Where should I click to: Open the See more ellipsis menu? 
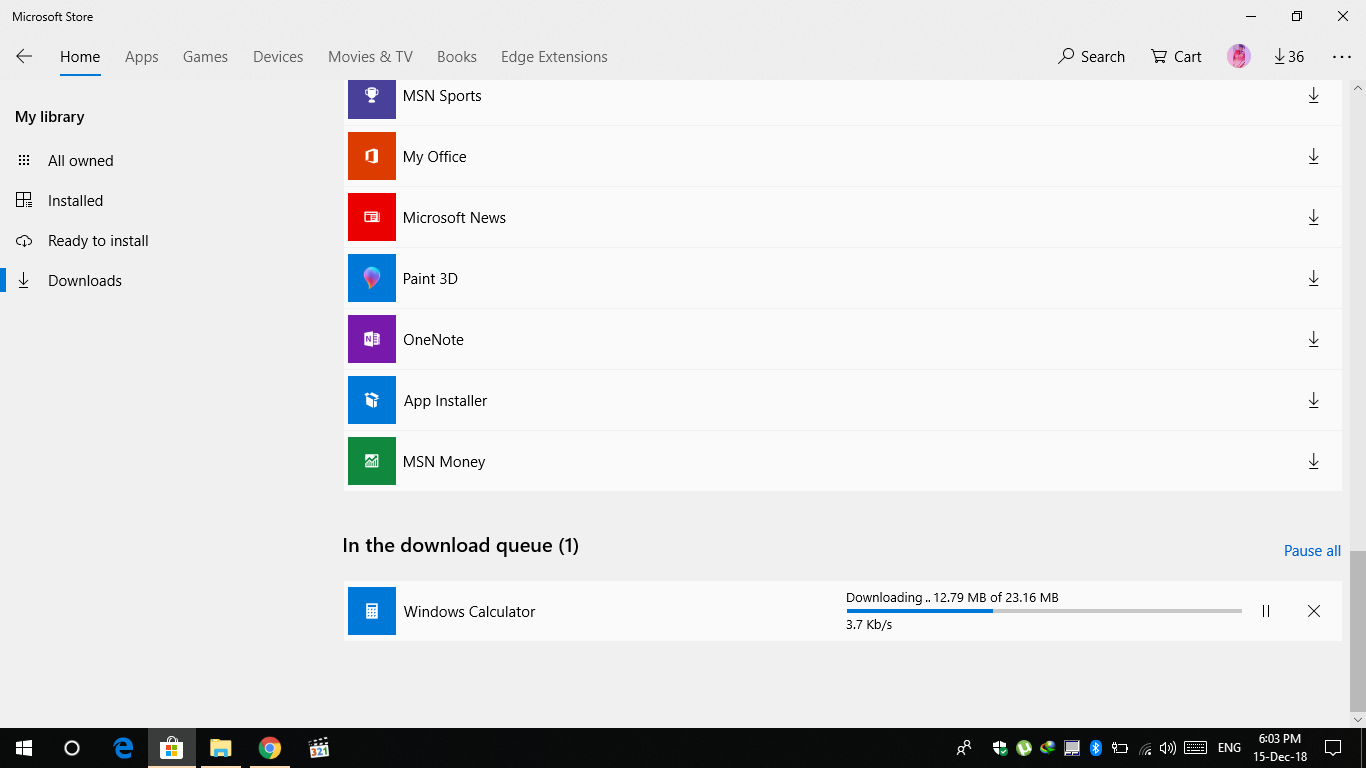point(1342,57)
